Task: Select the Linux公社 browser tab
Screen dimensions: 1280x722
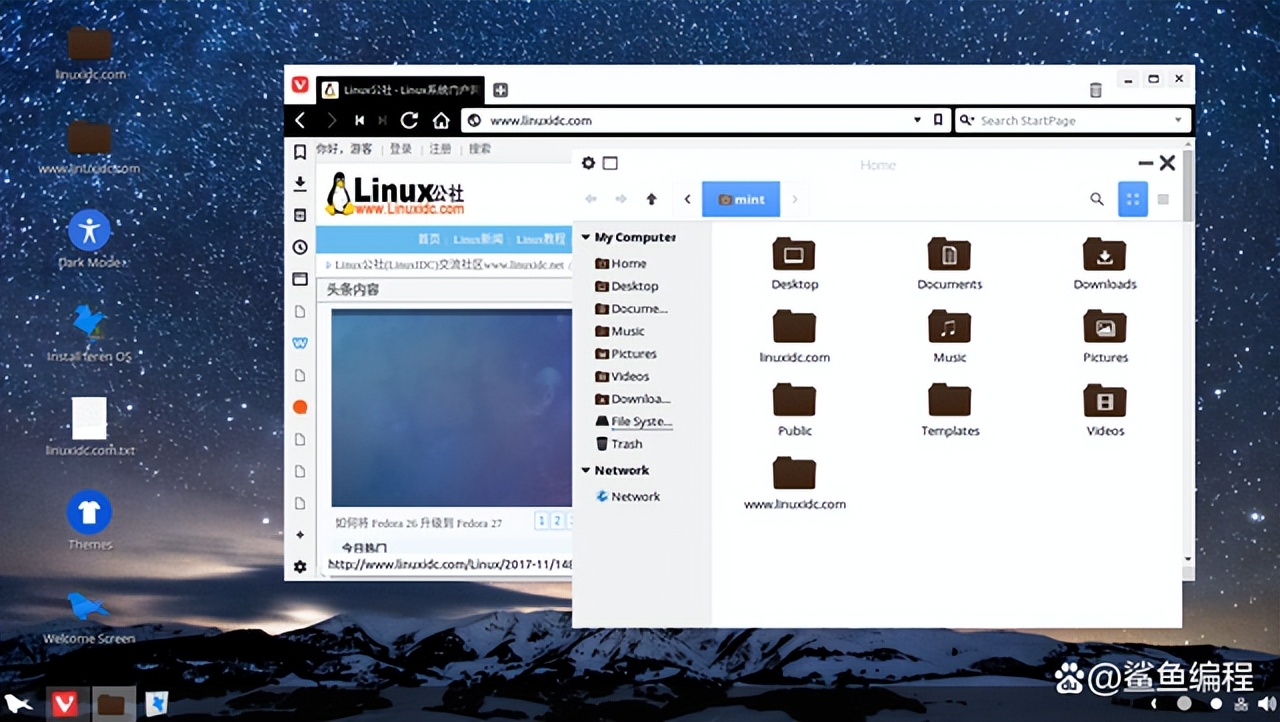Action: (x=400, y=88)
